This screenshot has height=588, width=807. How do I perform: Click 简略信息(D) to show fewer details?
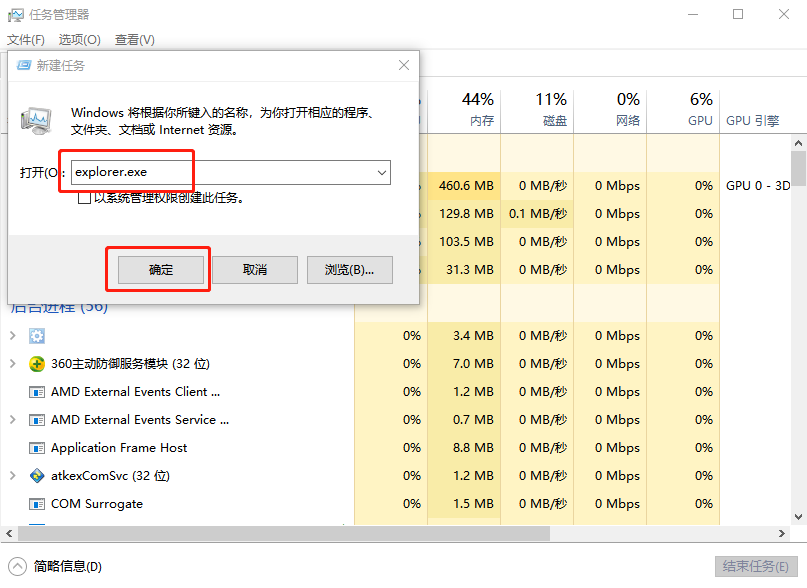coord(67,566)
